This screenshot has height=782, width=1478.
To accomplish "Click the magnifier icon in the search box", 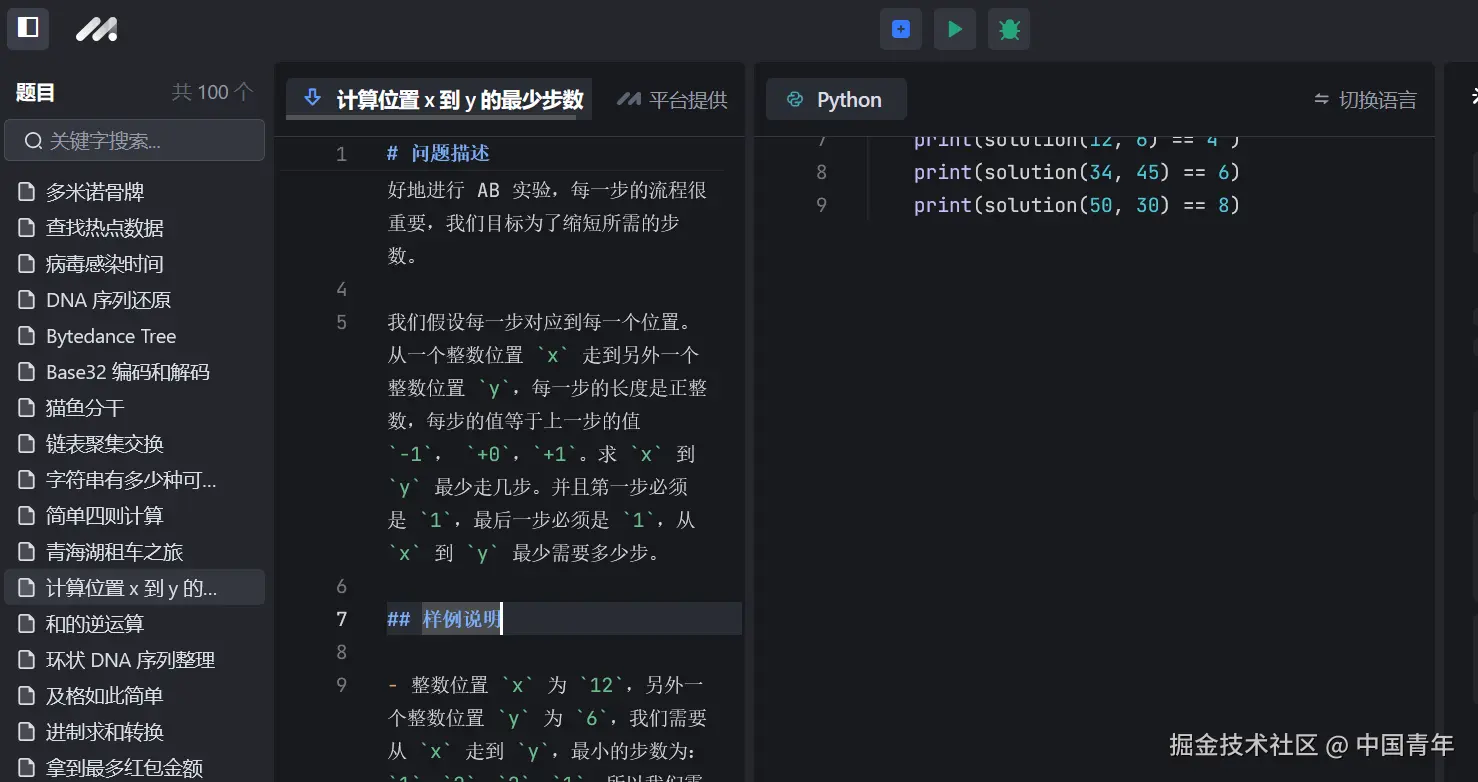I will (33, 141).
